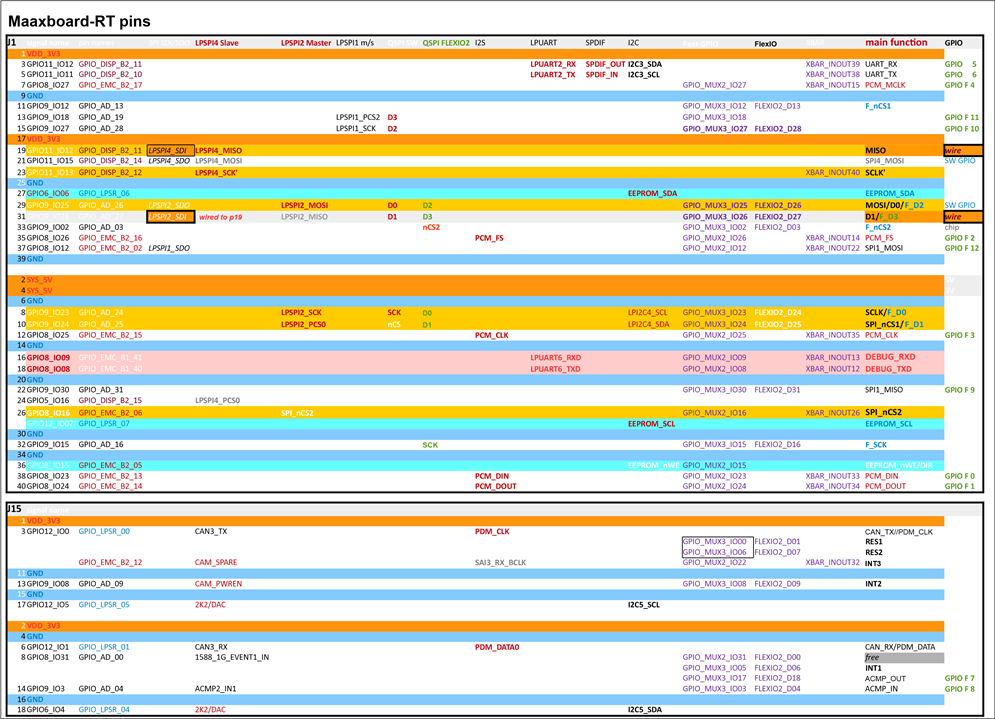
Task: Select the LPSPI1_SCK cell
Action: [x=356, y=128]
